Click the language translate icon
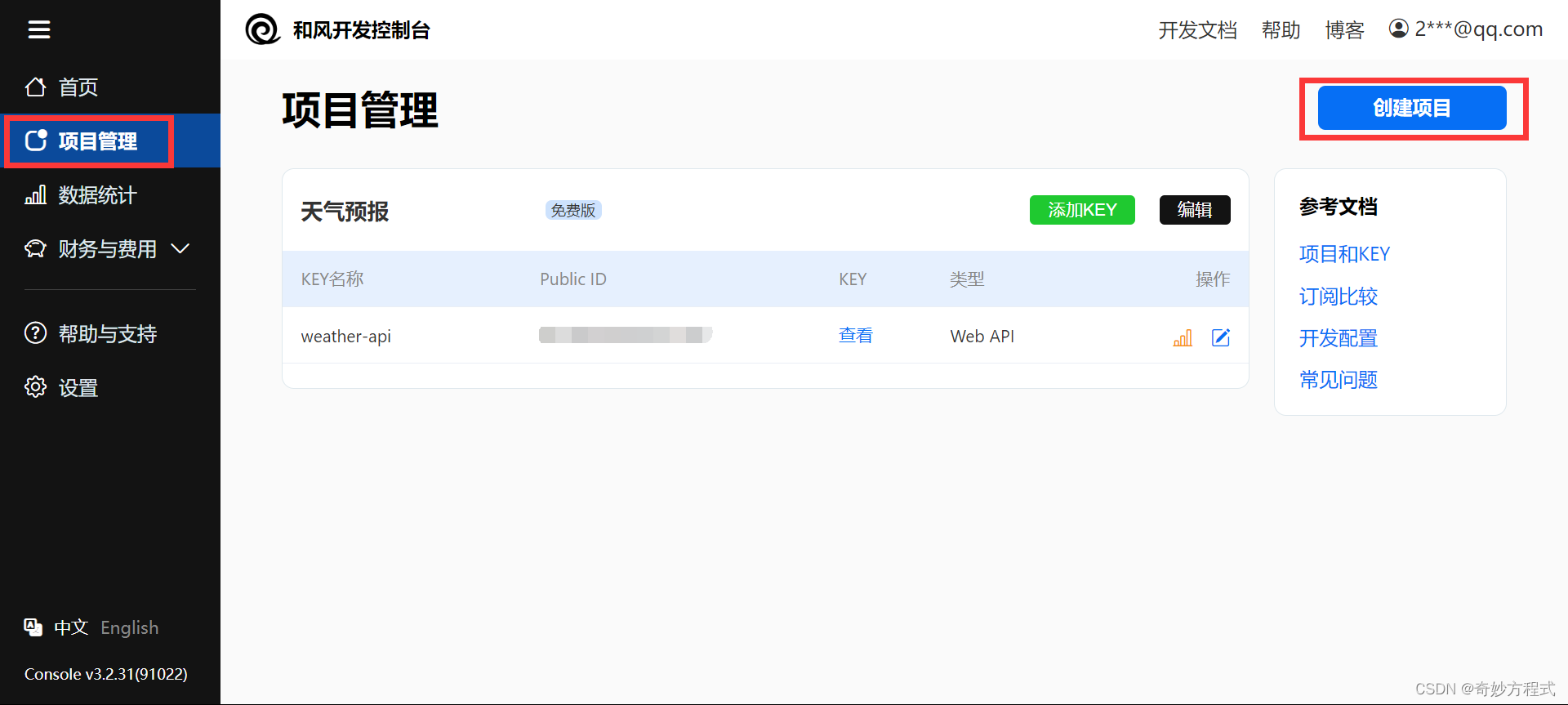This screenshot has height=705, width=1568. pyautogui.click(x=33, y=627)
